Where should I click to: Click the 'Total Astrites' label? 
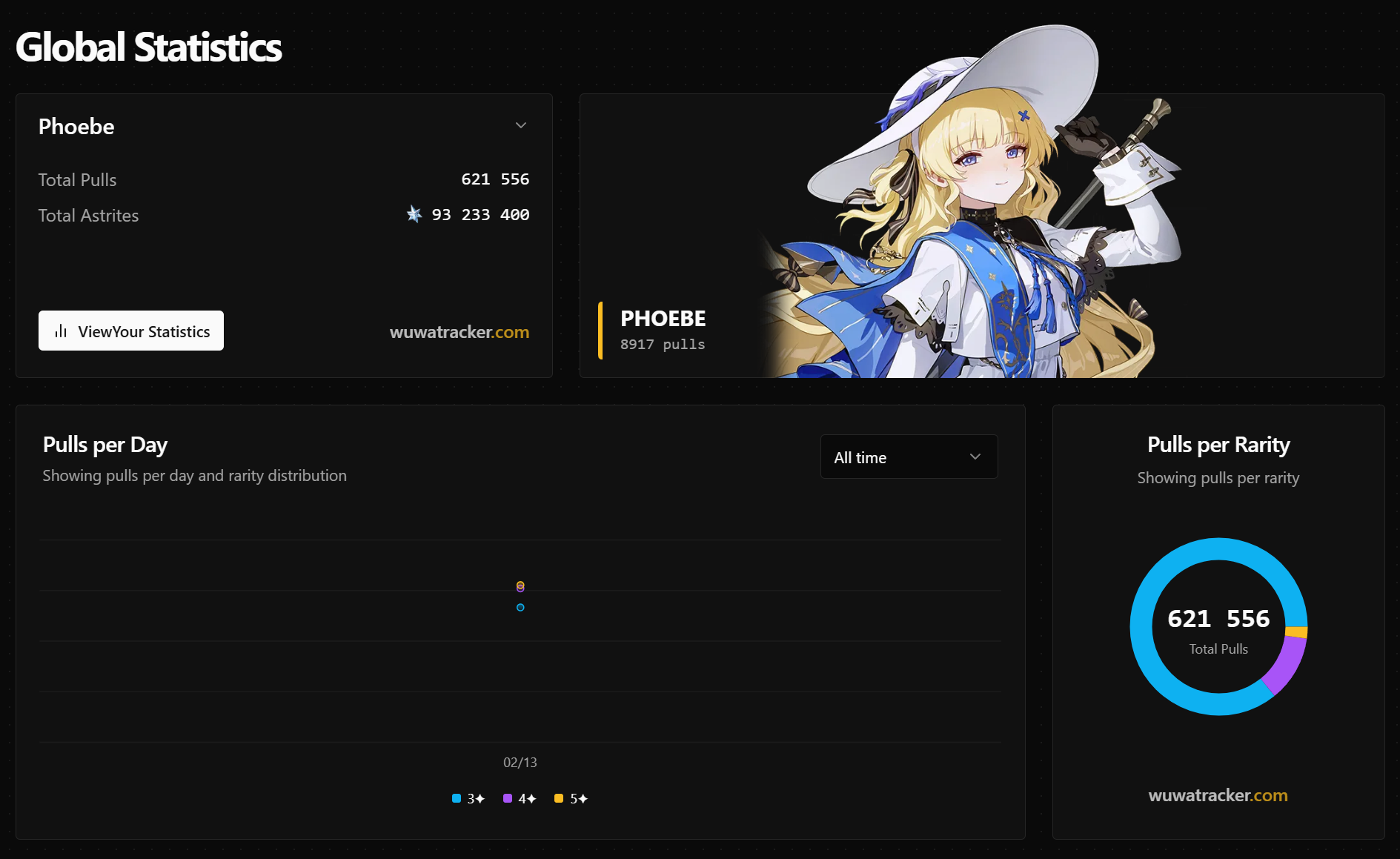click(x=88, y=216)
